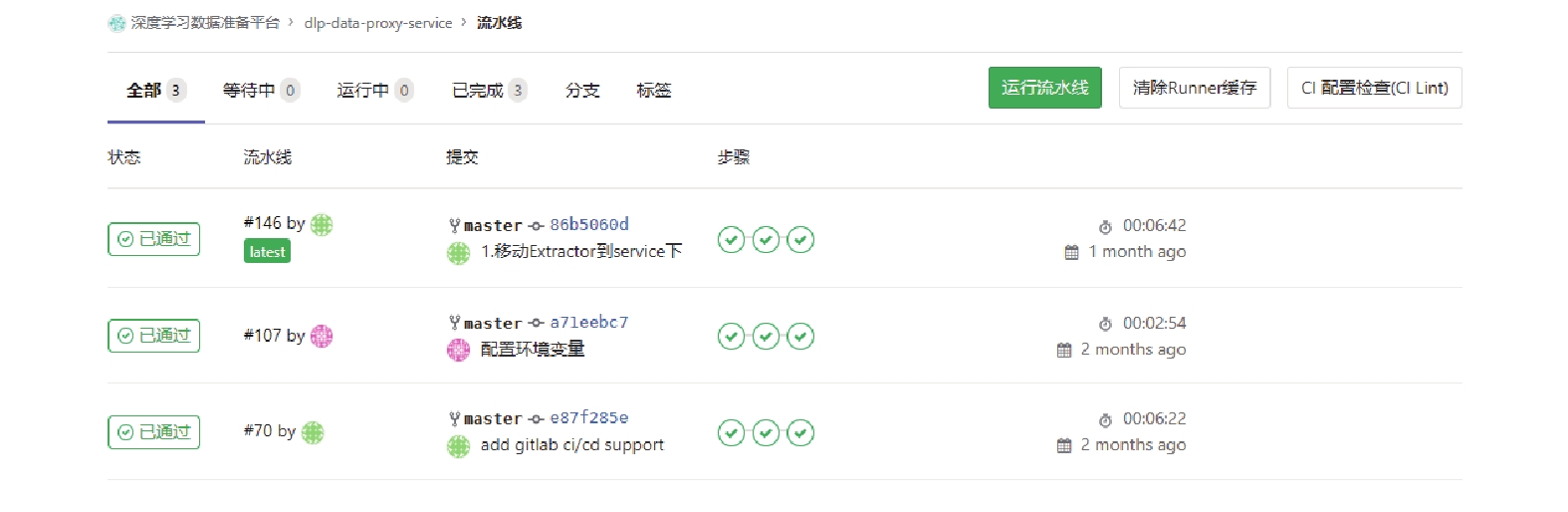Open the 标签 tab

(654, 90)
